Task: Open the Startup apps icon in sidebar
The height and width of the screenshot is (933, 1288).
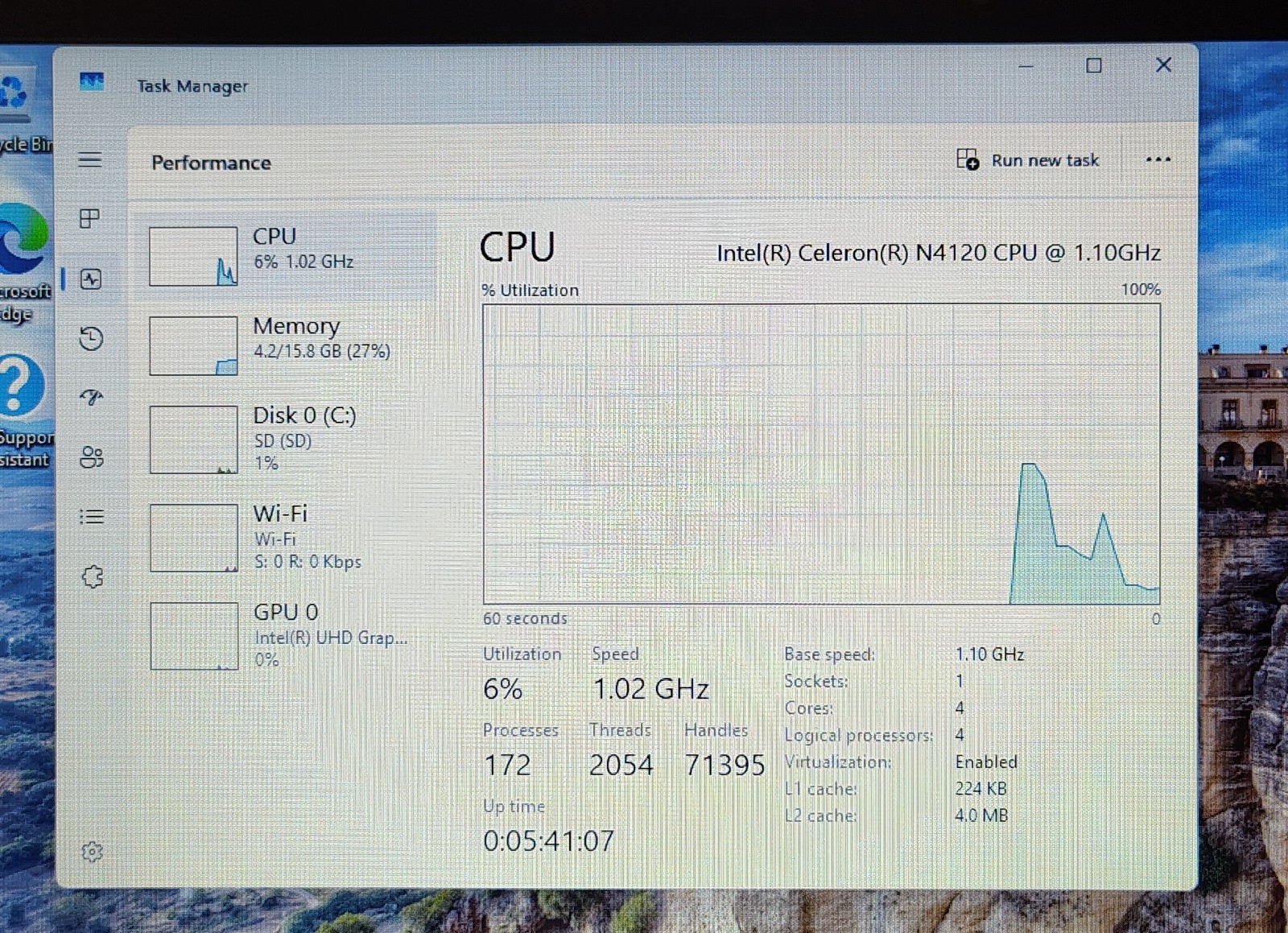Action: point(92,398)
